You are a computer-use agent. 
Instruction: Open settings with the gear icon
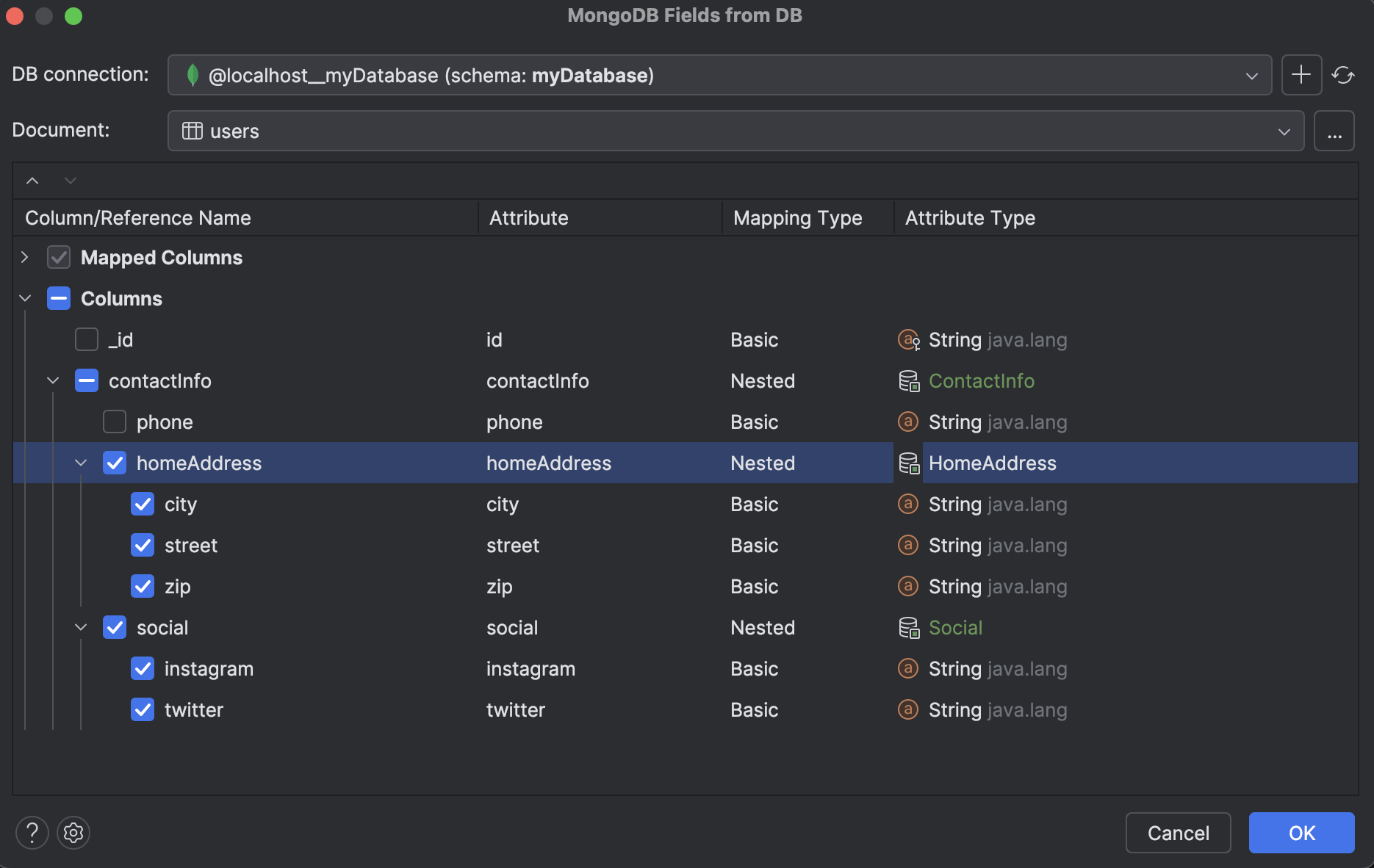point(73,833)
